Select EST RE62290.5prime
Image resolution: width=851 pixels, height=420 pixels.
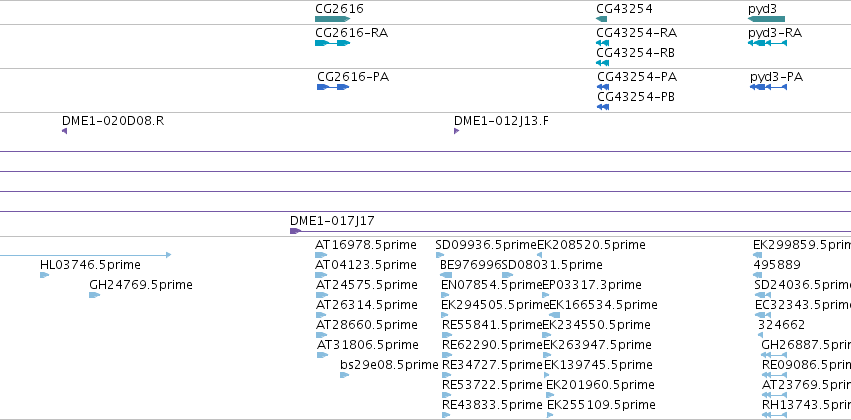492,345
